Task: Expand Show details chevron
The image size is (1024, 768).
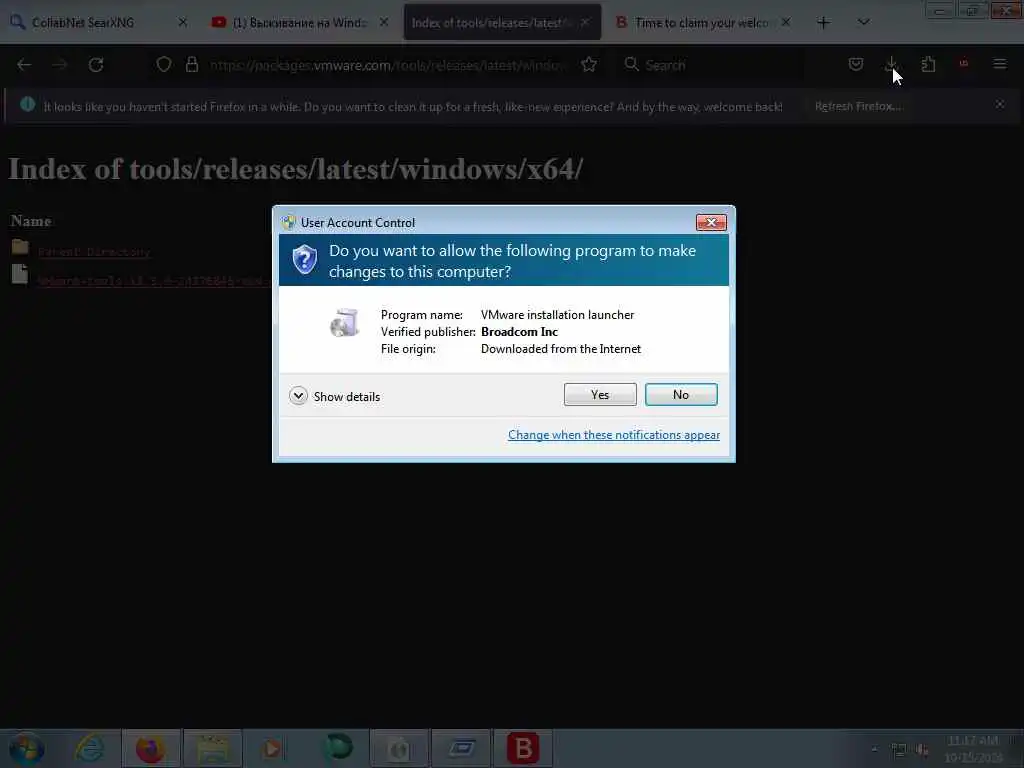Action: [298, 396]
